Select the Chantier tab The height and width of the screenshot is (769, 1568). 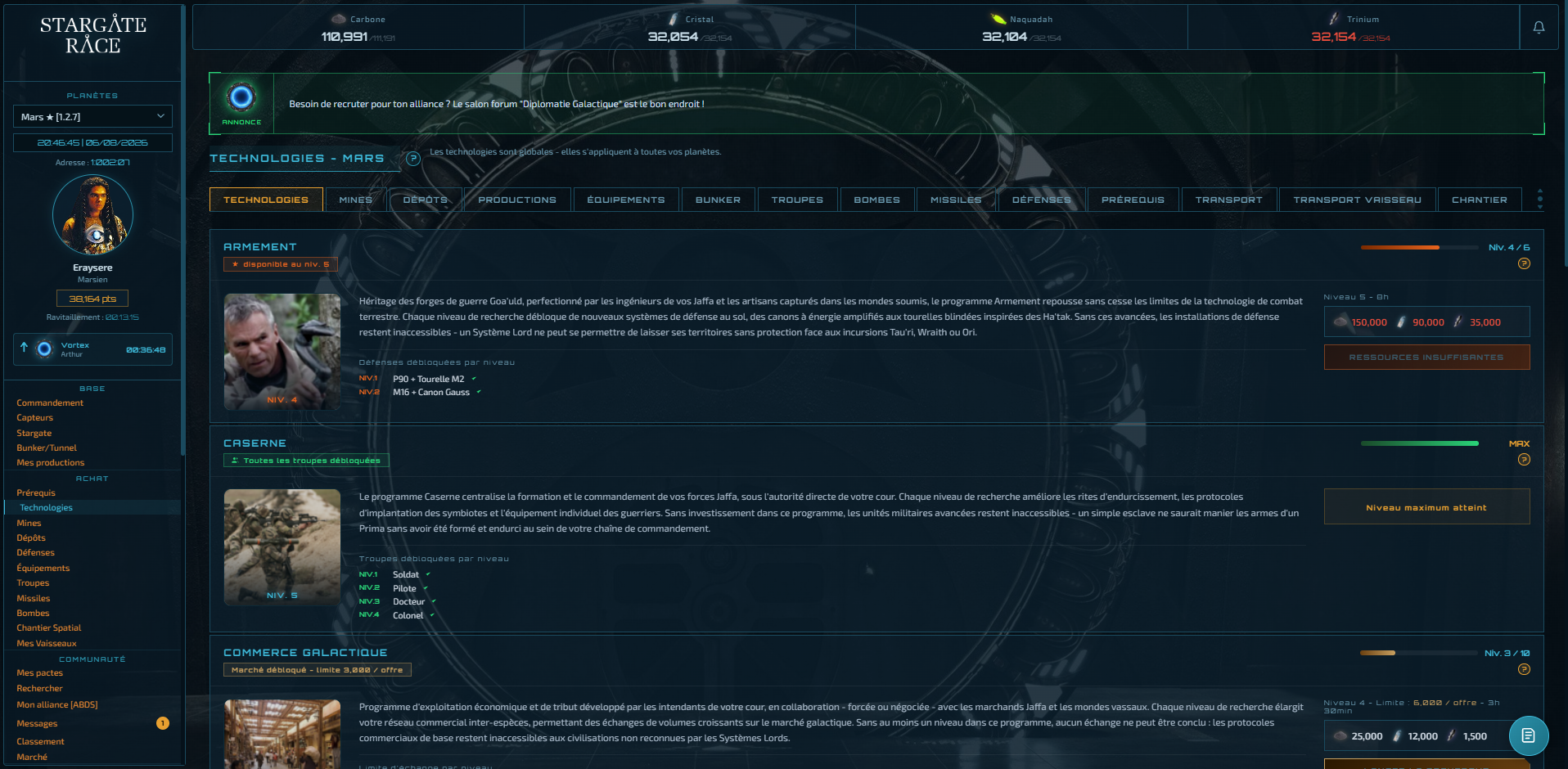pyautogui.click(x=1479, y=200)
